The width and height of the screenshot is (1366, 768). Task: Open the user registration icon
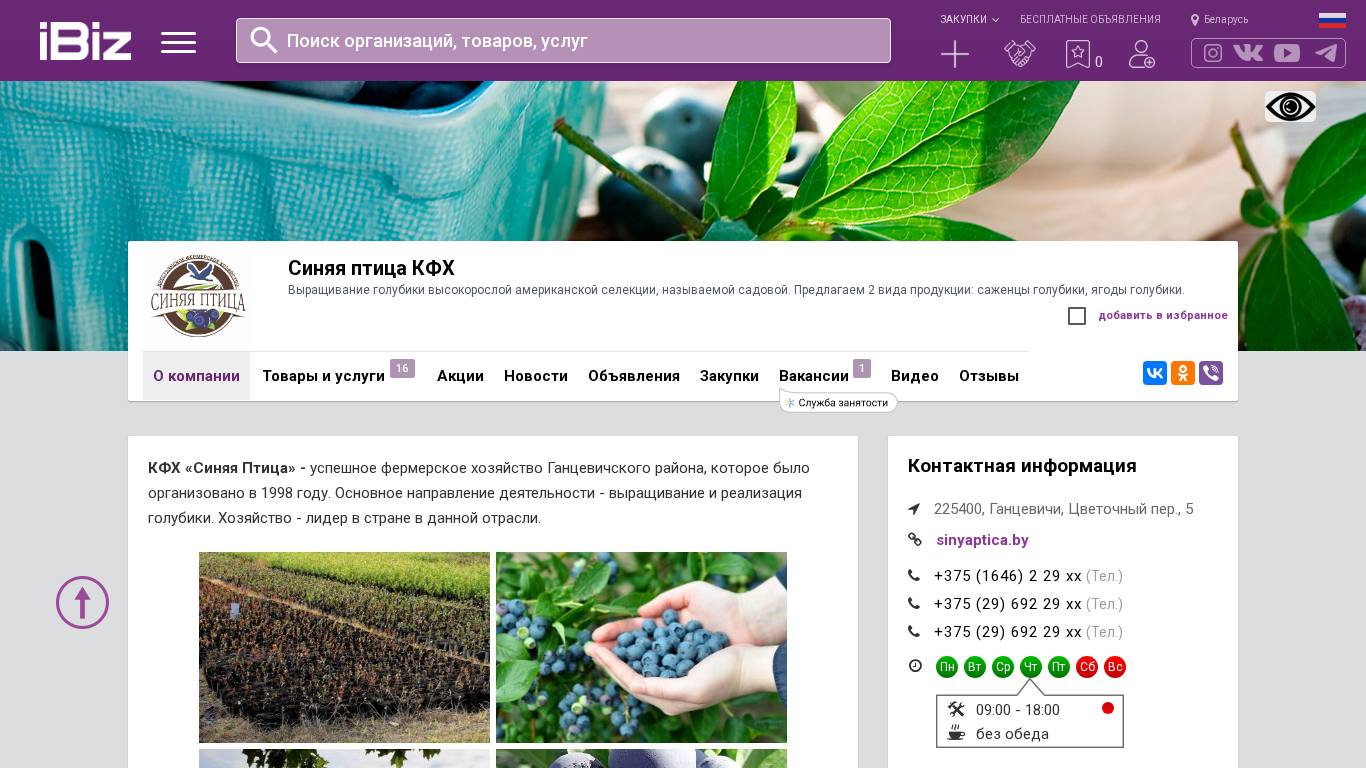click(1142, 54)
